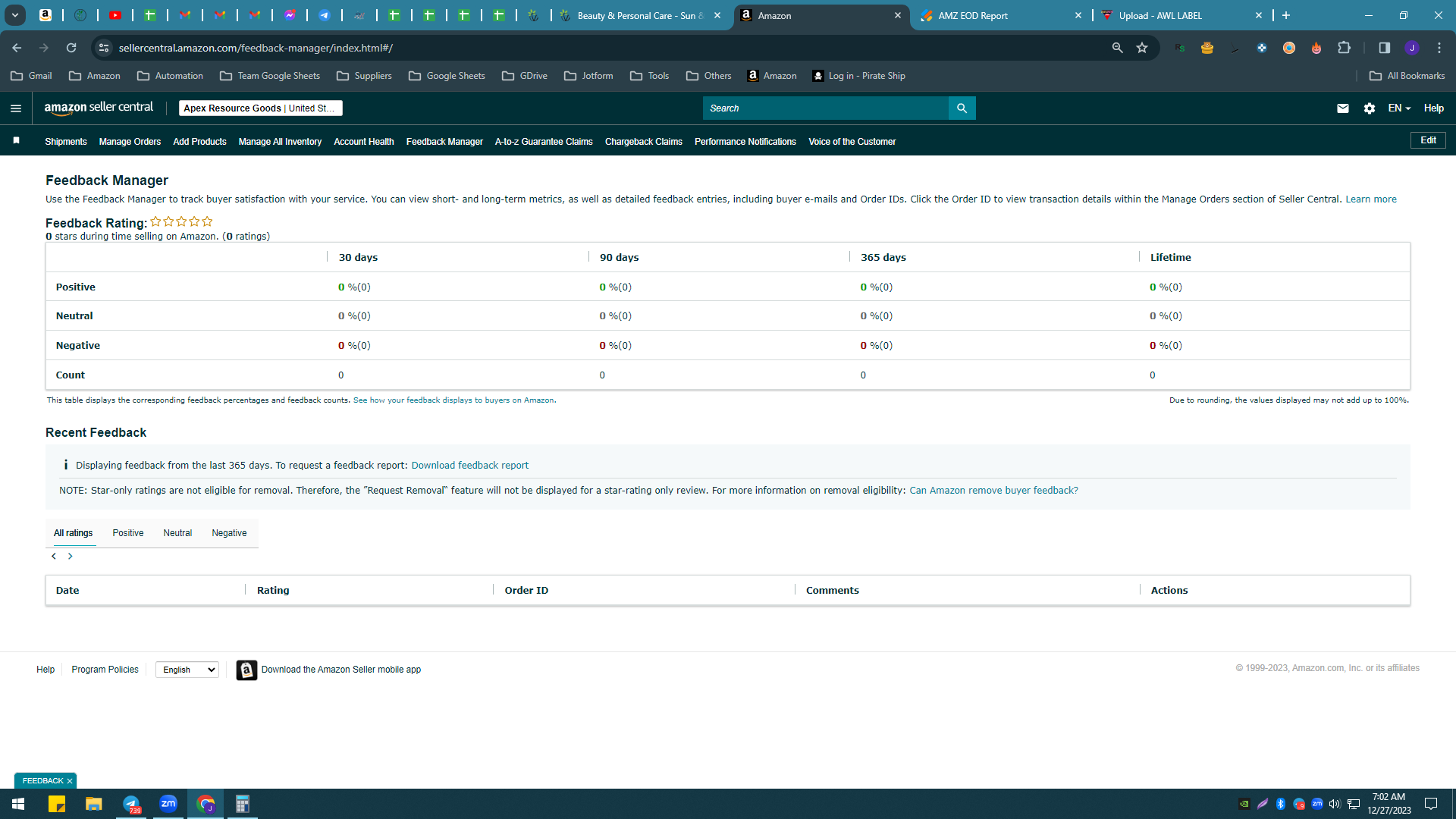Open the Log in - Pirate Ship bookmark
The image size is (1456, 819).
tap(858, 76)
